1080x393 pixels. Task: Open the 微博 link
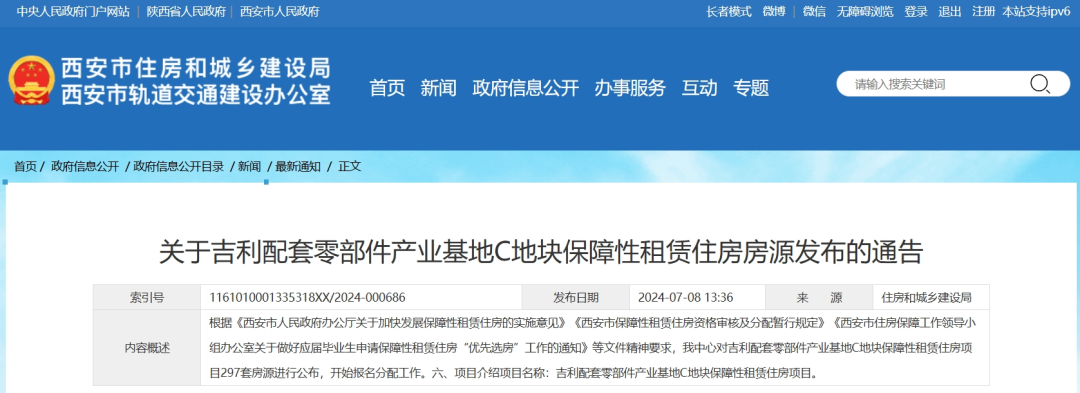click(773, 12)
